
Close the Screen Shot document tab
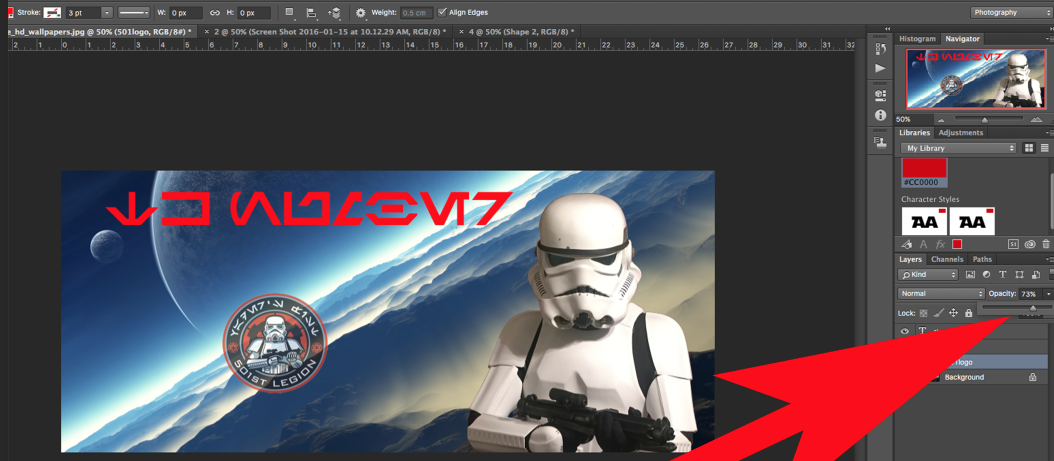206,32
